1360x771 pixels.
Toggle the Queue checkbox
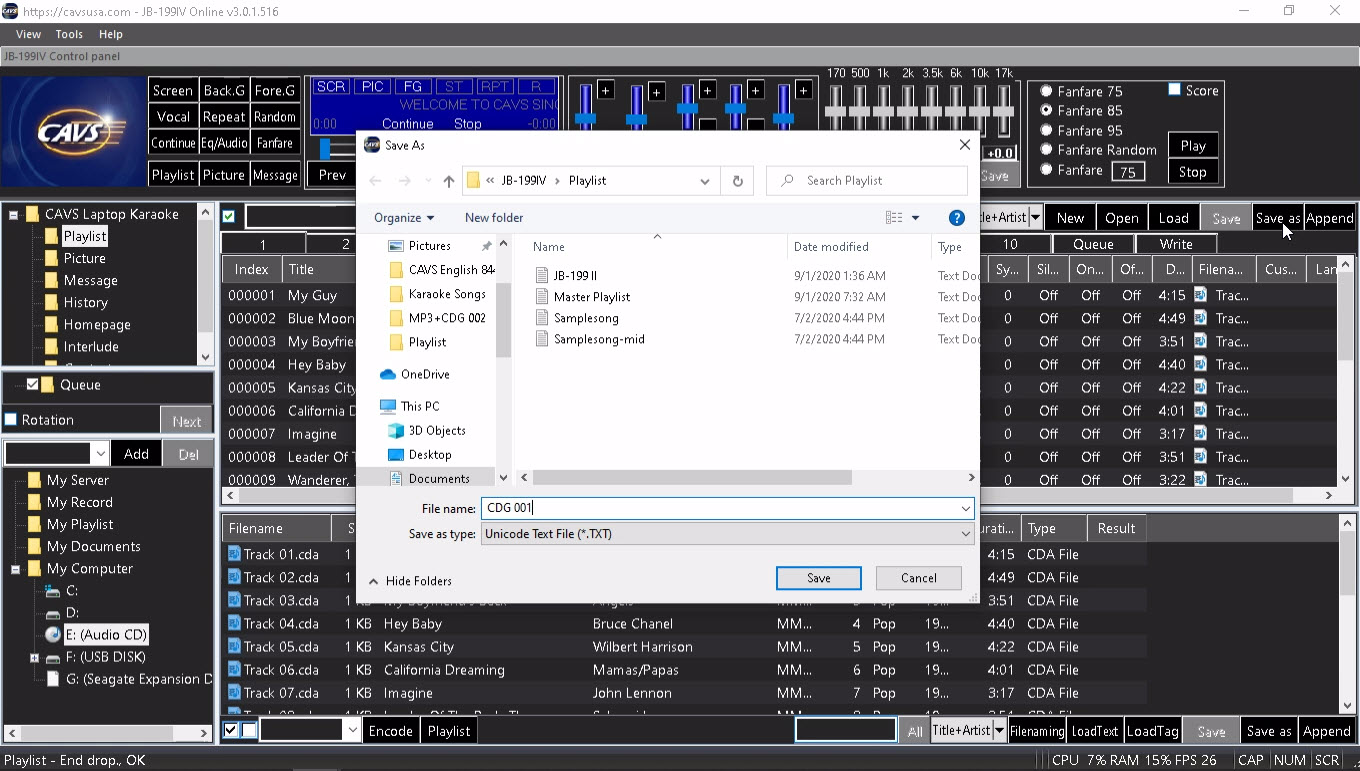[x=33, y=385]
